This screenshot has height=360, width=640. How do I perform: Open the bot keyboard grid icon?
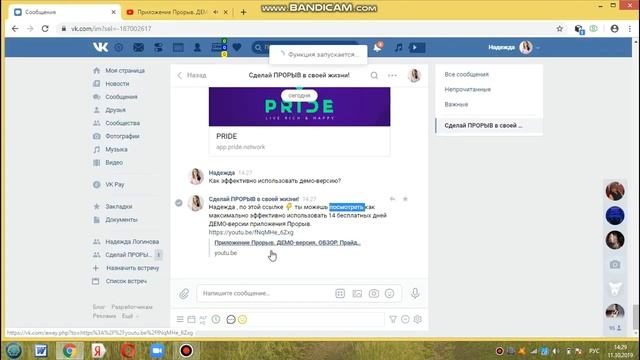coord(340,293)
